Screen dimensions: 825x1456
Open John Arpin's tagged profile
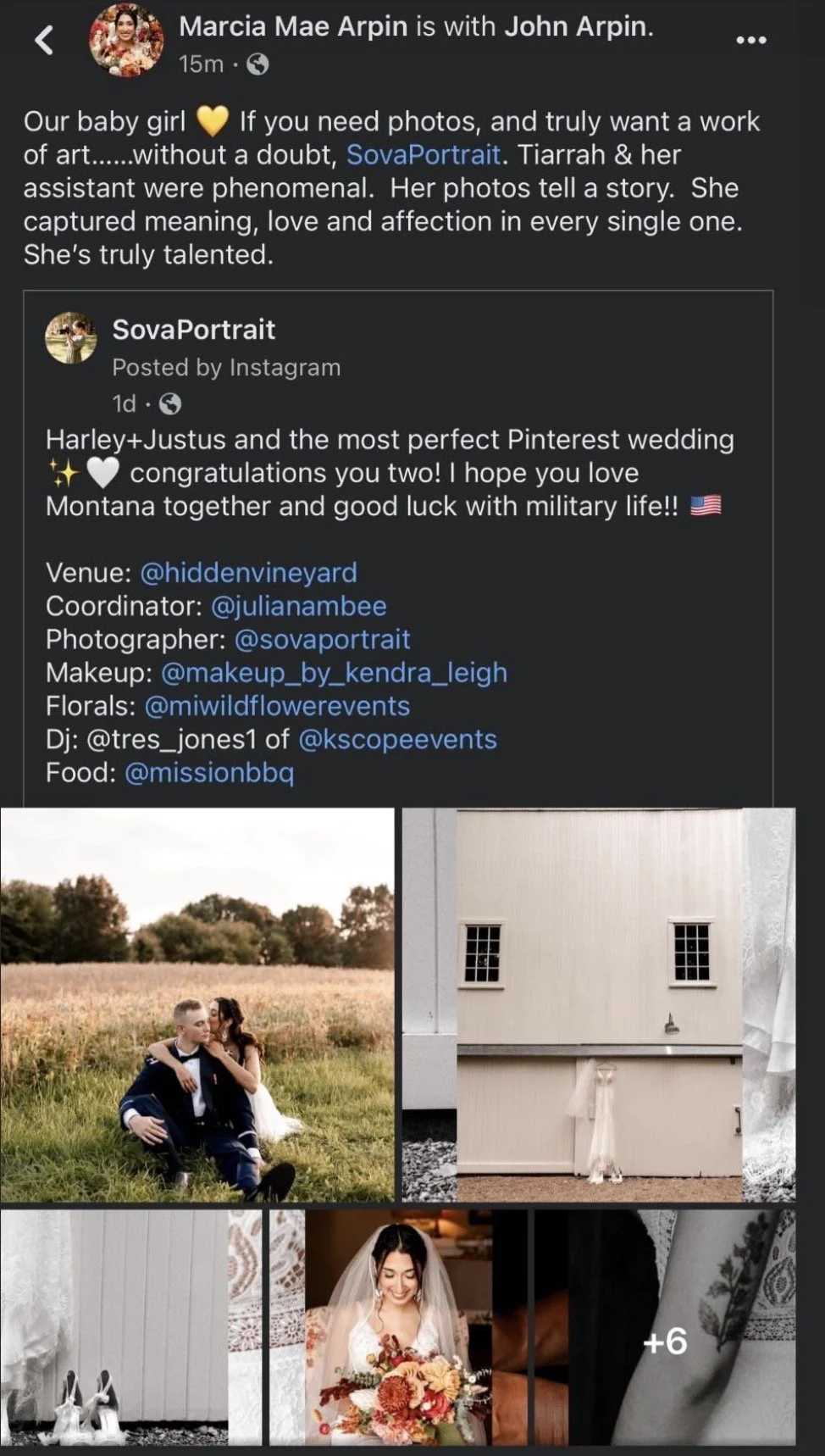576,26
